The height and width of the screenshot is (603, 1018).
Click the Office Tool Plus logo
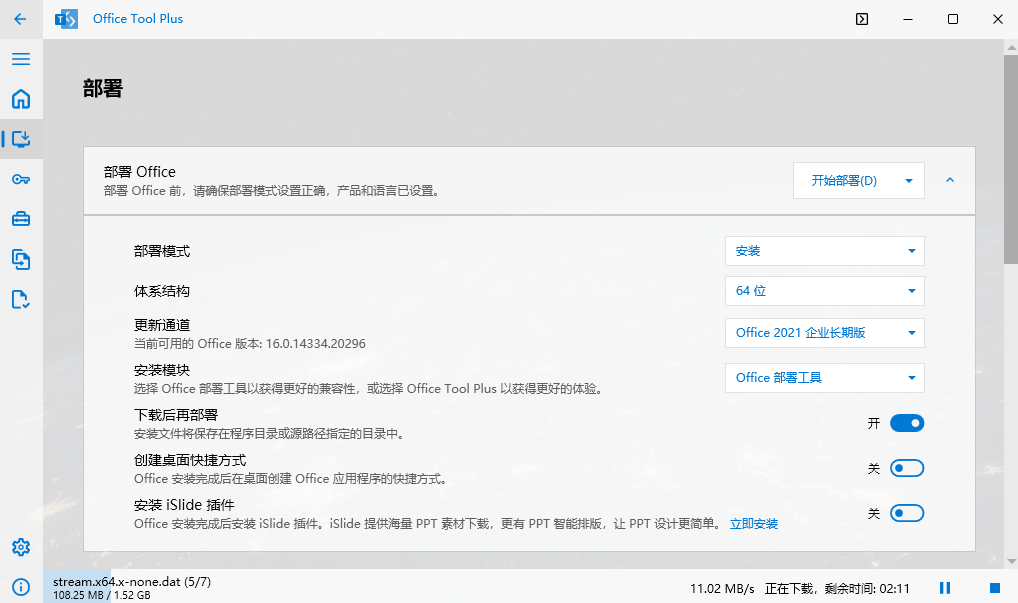pos(66,19)
